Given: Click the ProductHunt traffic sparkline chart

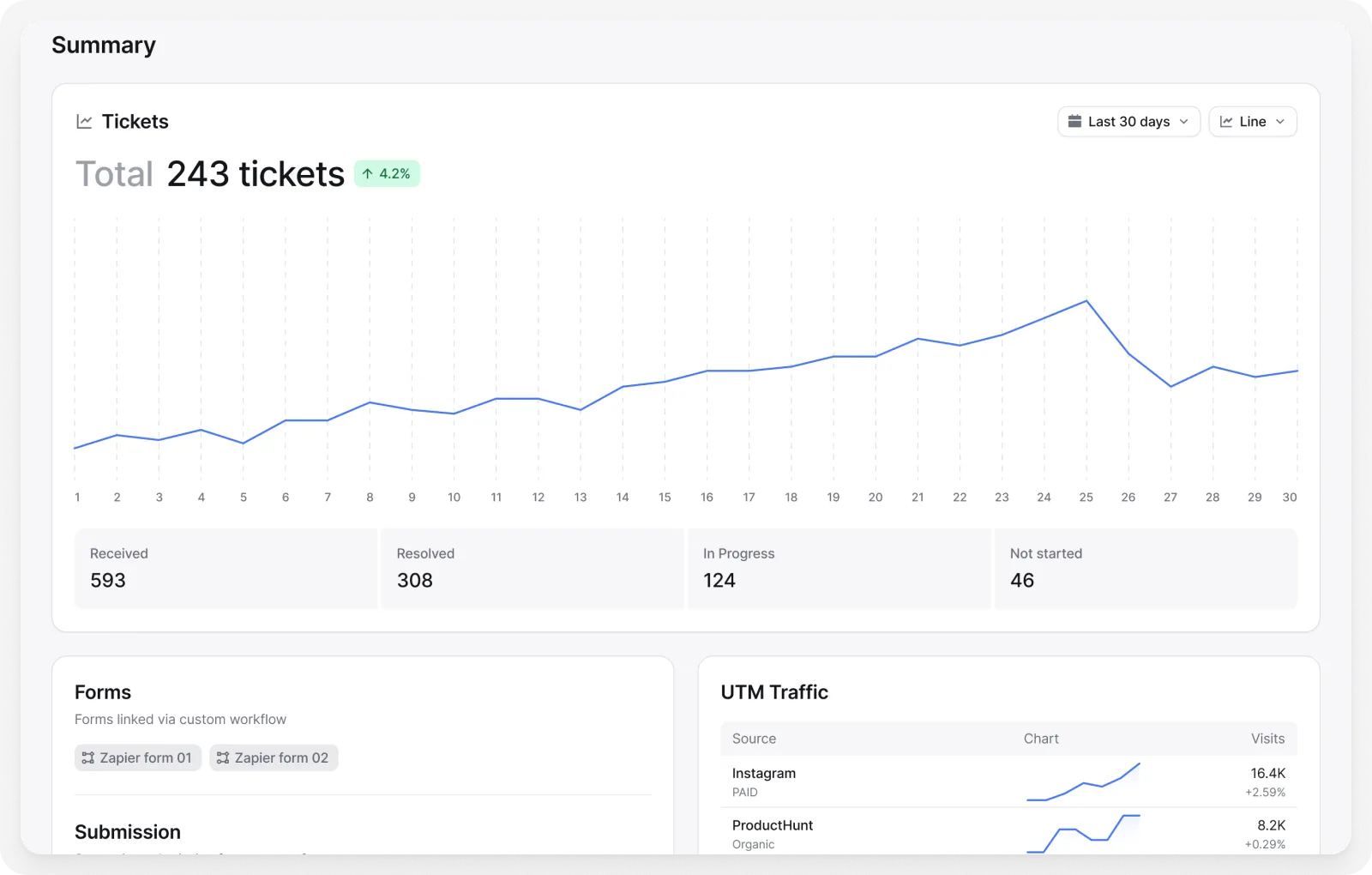Looking at the screenshot, I should click(1083, 833).
